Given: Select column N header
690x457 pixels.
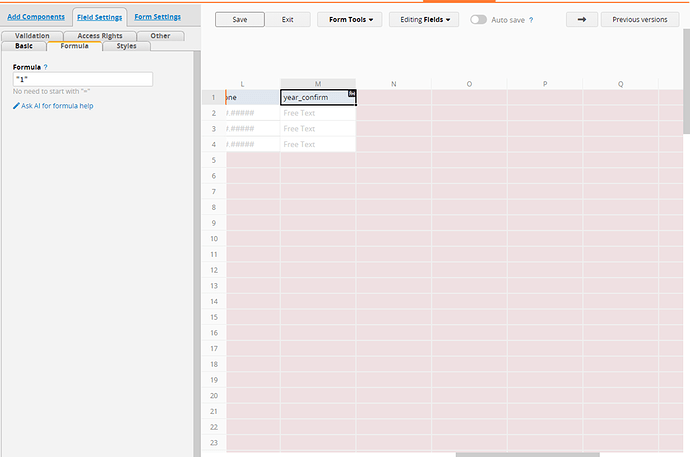Looking at the screenshot, I should click(x=393, y=84).
